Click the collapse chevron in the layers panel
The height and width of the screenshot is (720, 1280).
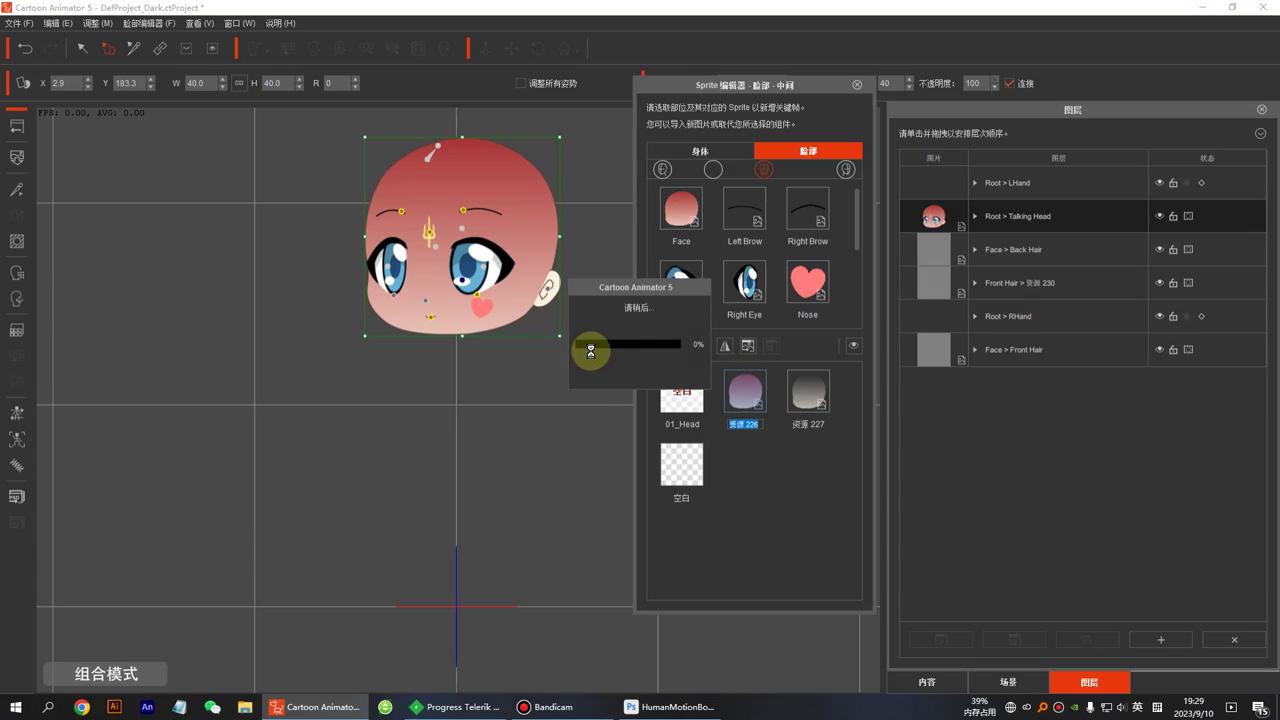[1260, 133]
